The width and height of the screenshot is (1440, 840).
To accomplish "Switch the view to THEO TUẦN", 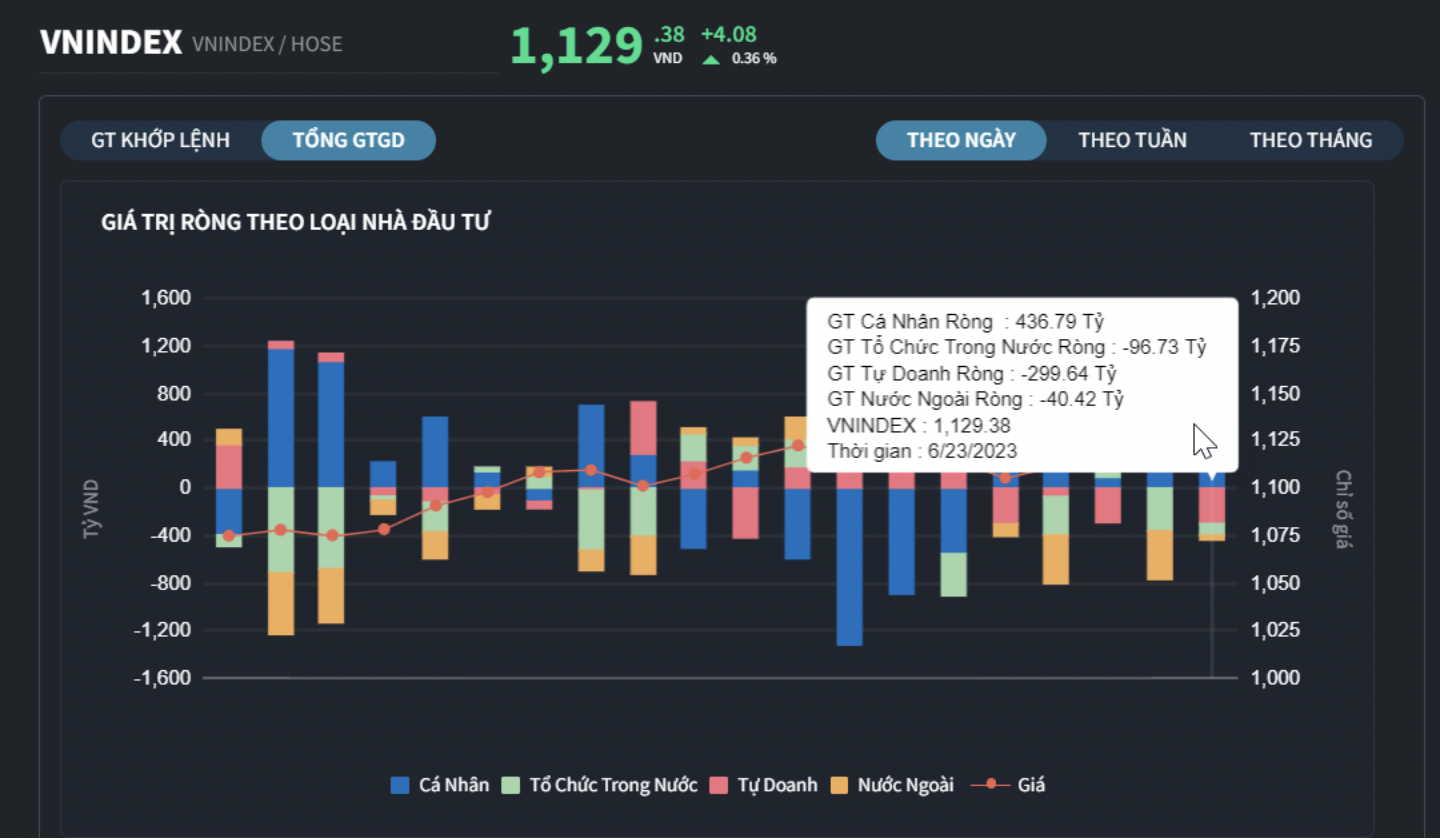I will pyautogui.click(x=1132, y=140).
